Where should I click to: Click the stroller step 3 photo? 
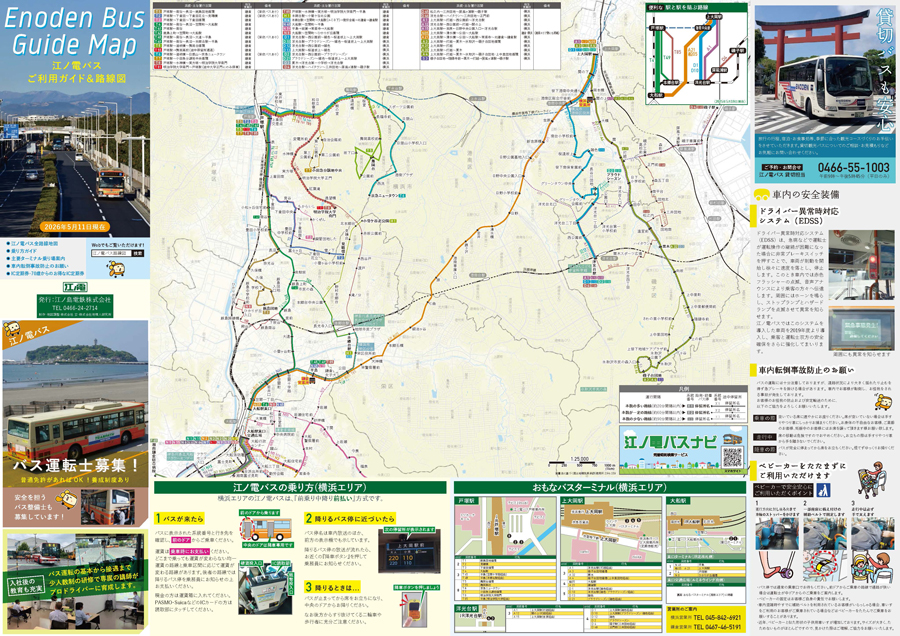872,533
